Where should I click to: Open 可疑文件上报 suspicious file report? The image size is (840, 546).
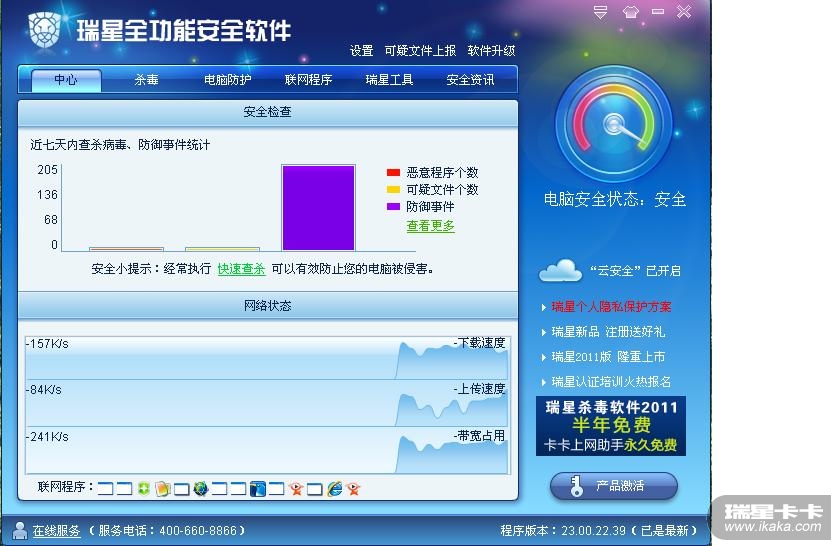click(x=420, y=51)
